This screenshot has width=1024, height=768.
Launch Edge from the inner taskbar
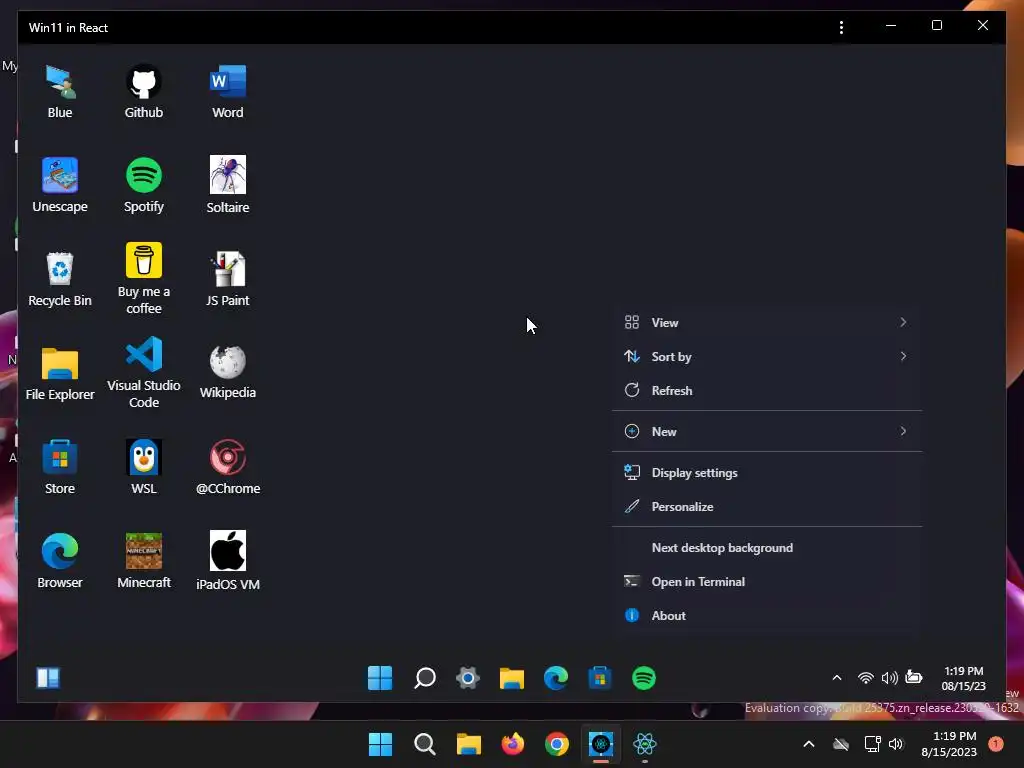click(556, 678)
